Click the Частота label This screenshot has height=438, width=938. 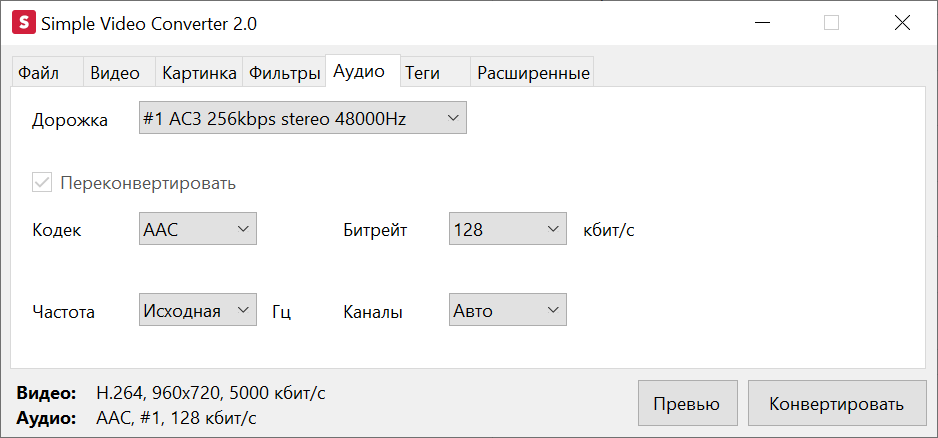(x=63, y=312)
